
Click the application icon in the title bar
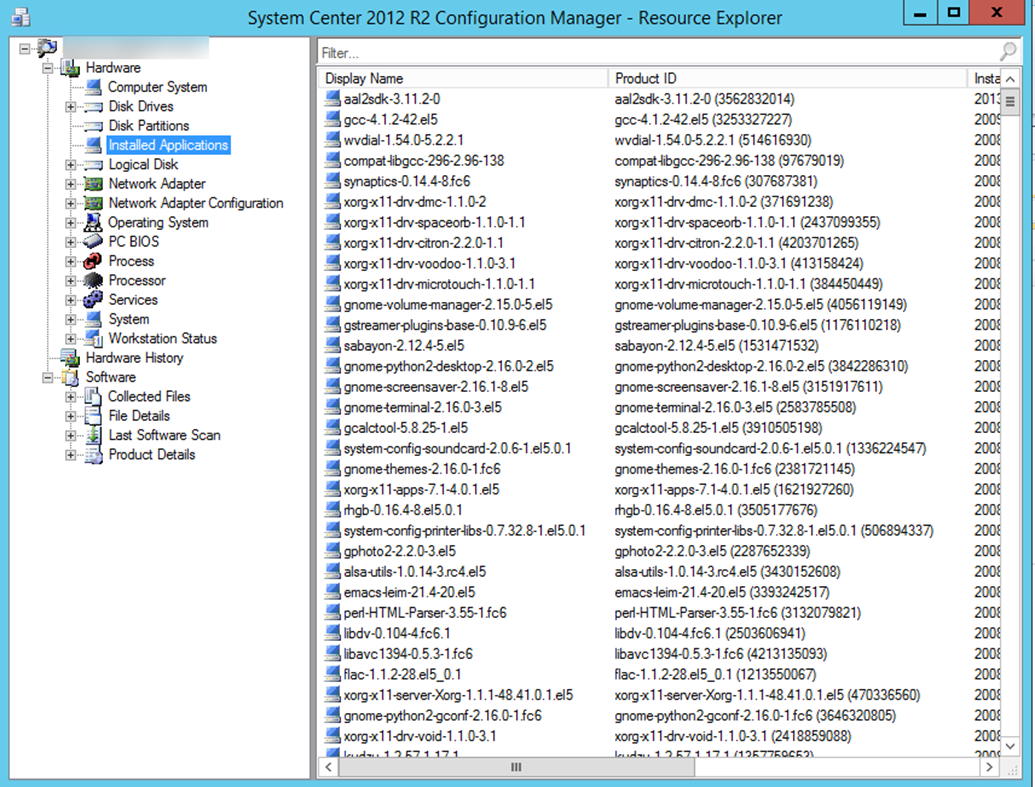coord(20,17)
